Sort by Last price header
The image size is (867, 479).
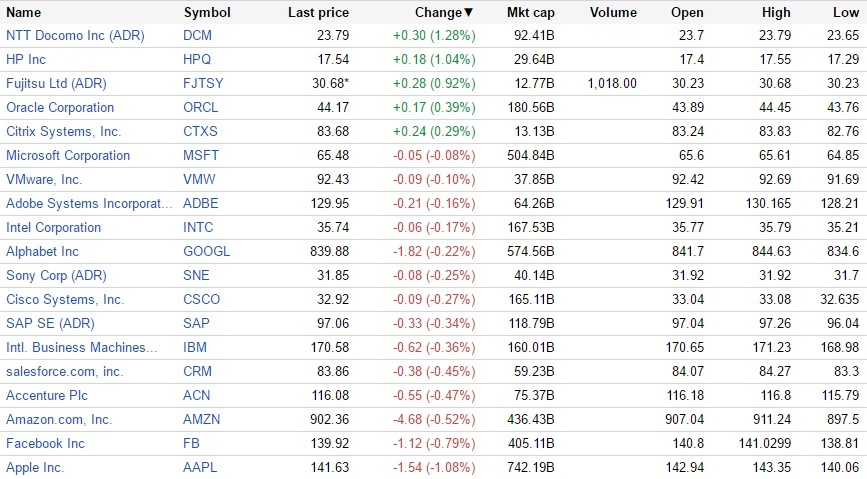coord(318,13)
